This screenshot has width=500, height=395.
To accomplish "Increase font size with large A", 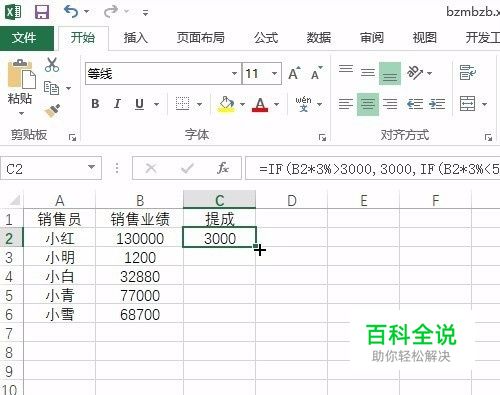I will click(x=294, y=73).
